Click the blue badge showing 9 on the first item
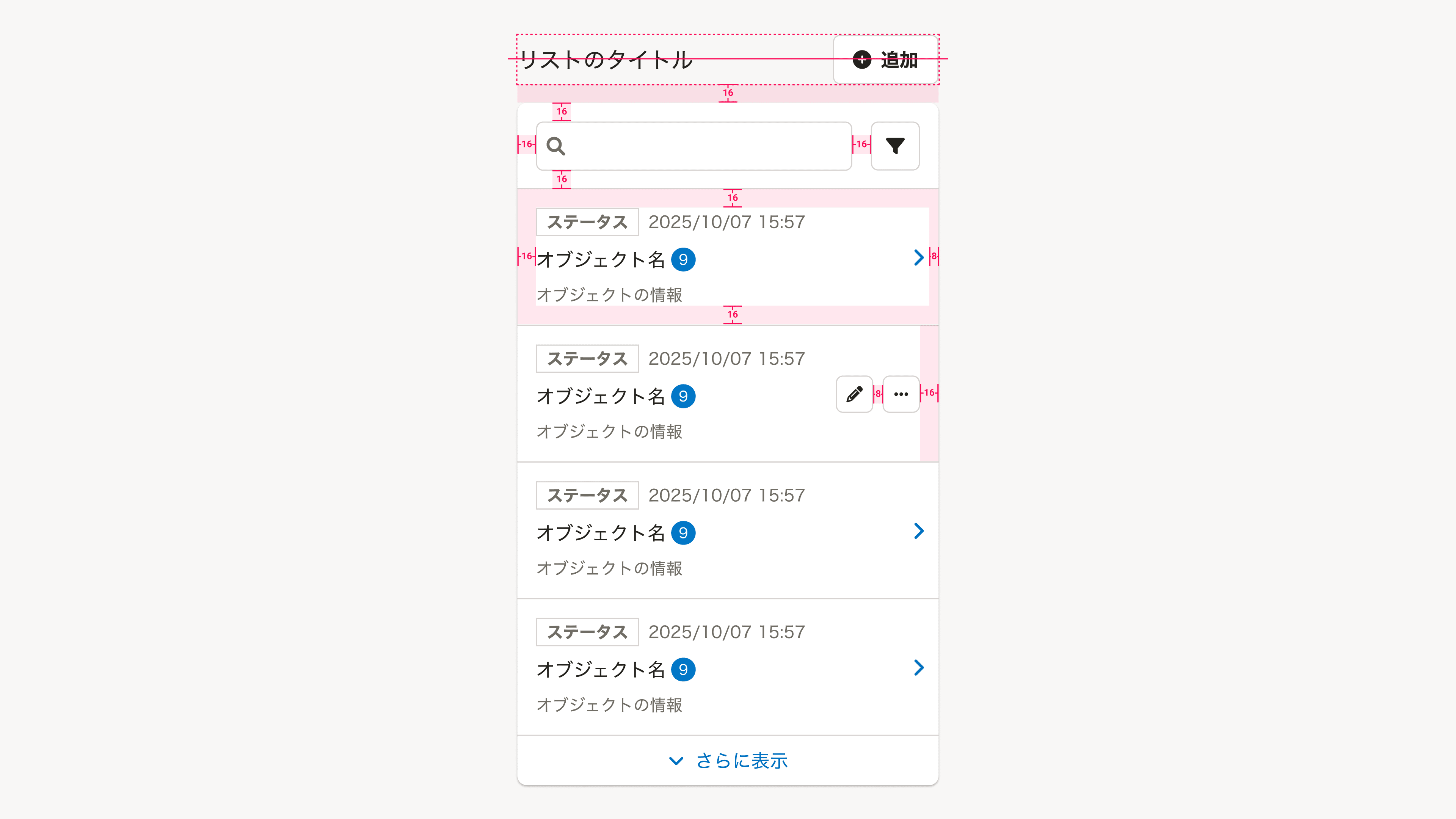The width and height of the screenshot is (1456, 819). (683, 260)
